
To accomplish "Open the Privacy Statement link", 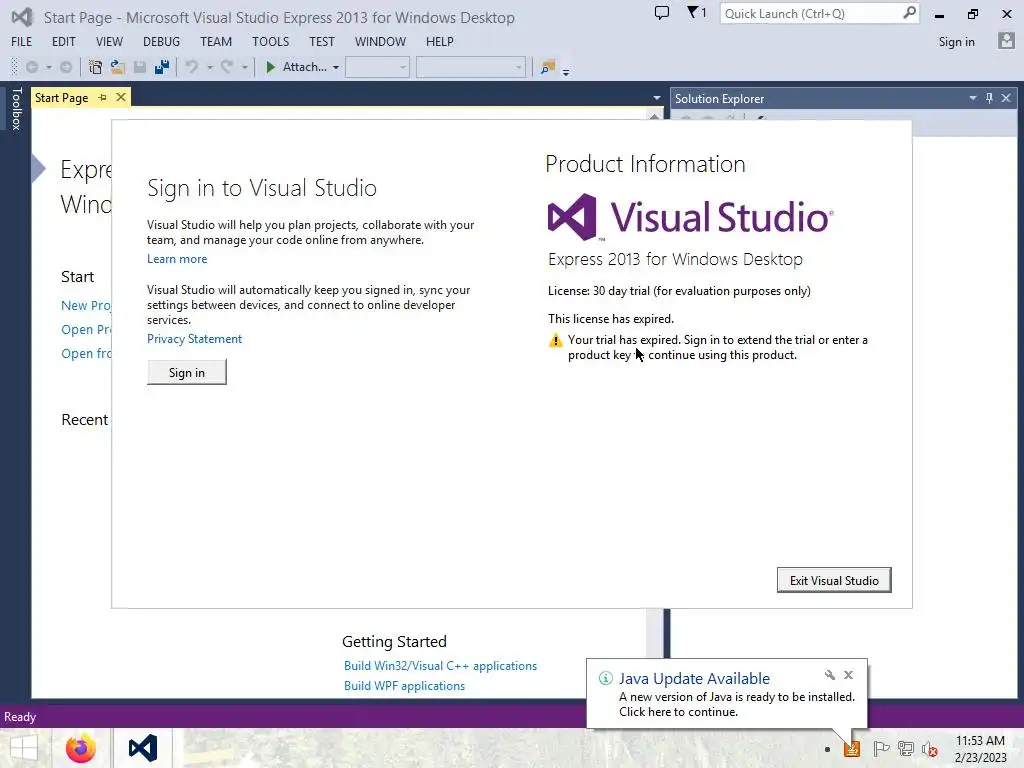I will [x=195, y=339].
